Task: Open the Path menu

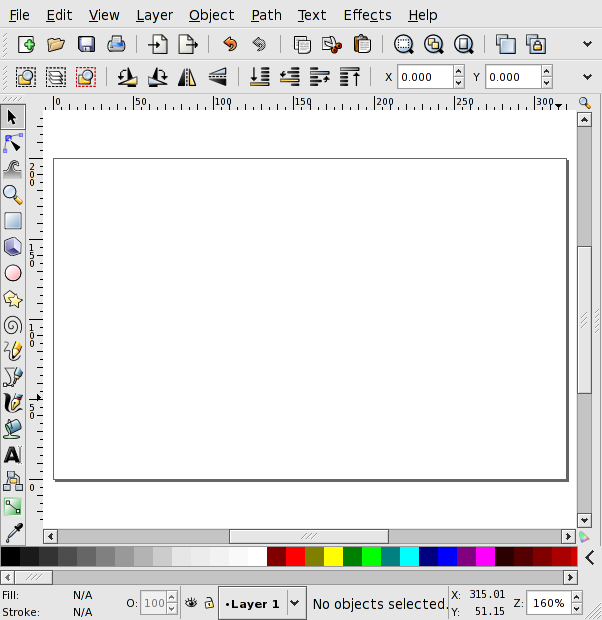Action: click(x=266, y=15)
